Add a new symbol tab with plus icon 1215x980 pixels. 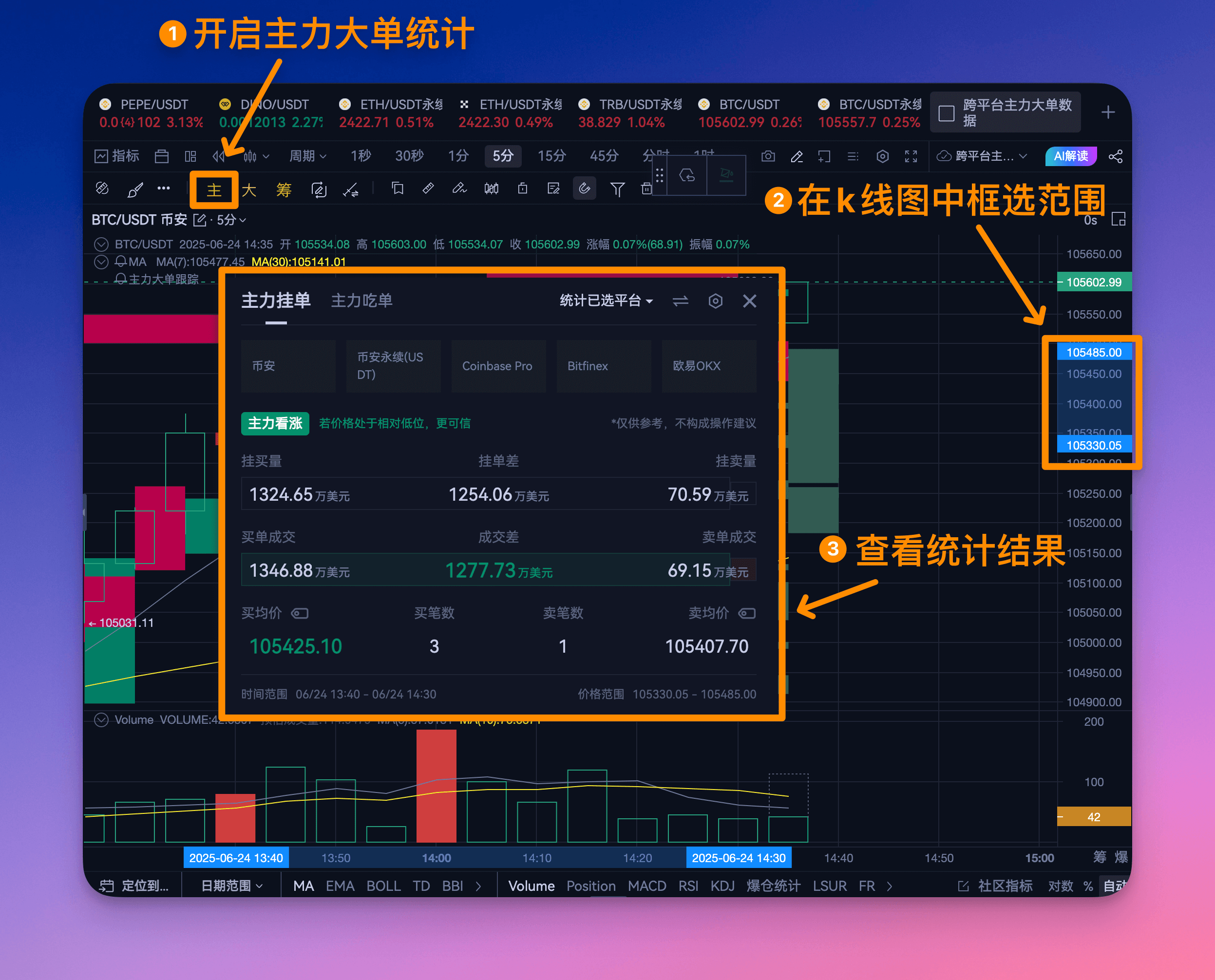click(1108, 113)
